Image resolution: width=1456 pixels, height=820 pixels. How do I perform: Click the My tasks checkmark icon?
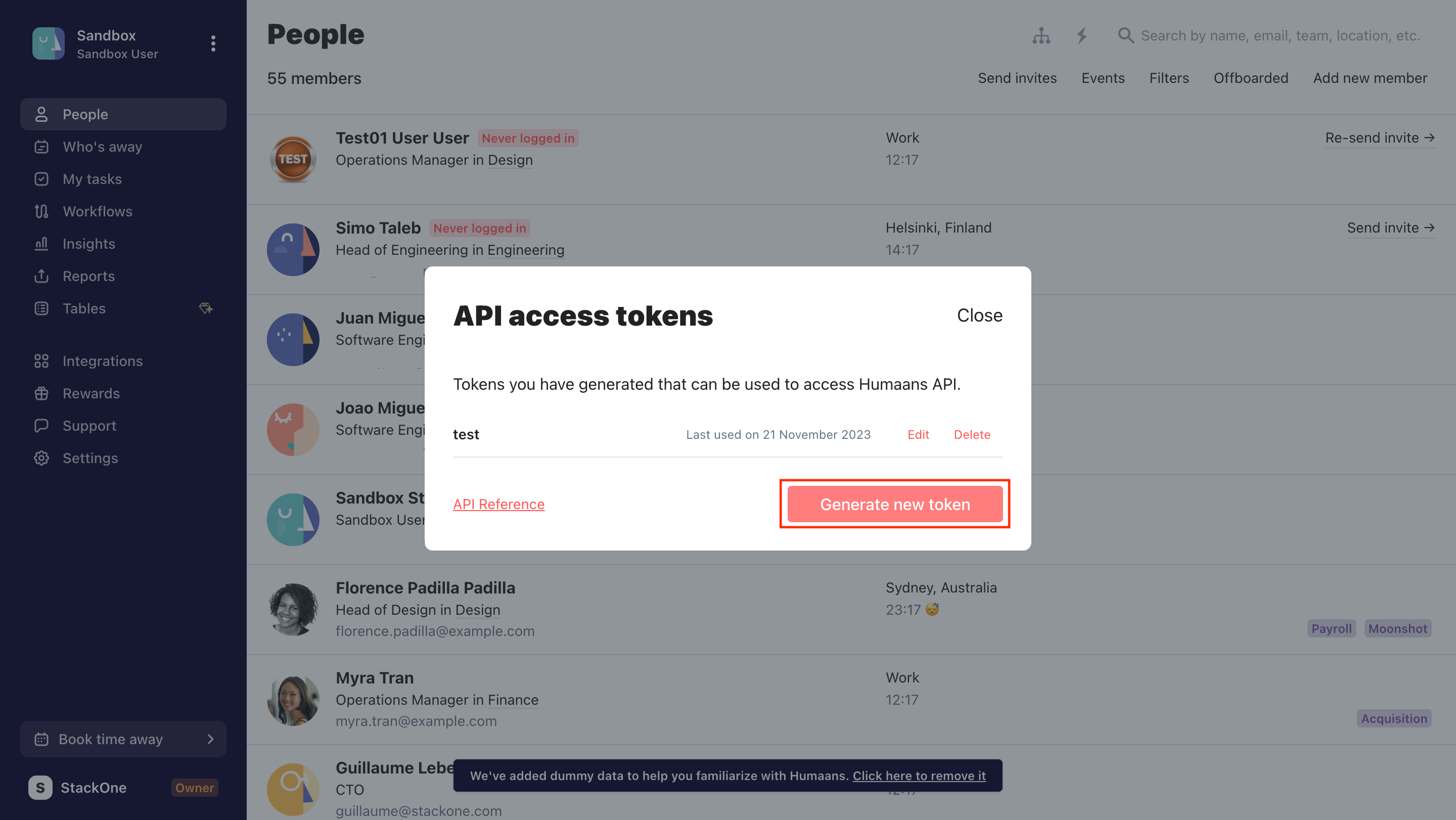pyautogui.click(x=41, y=178)
